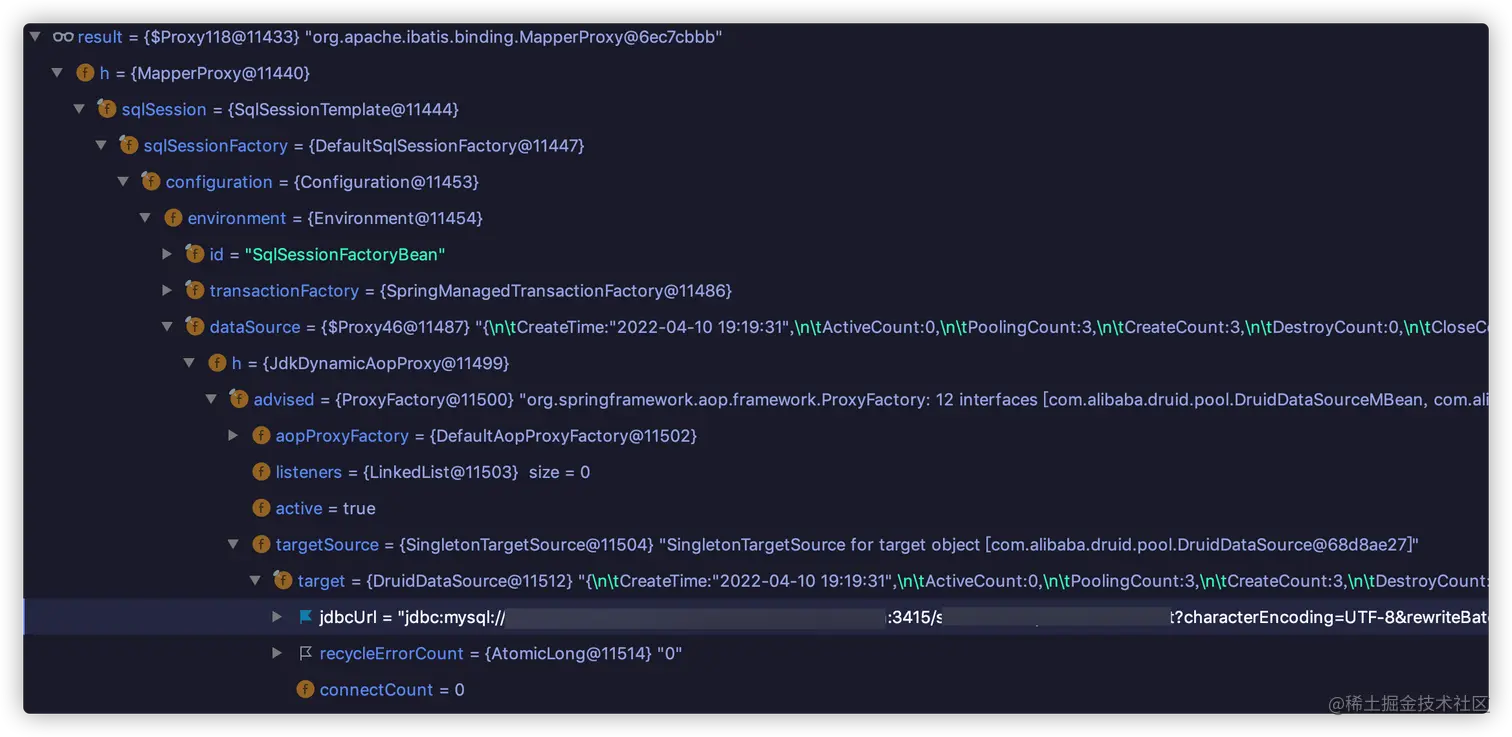This screenshot has height=737, width=1512.
Task: Collapse the configuration node arrow
Action: click(123, 182)
